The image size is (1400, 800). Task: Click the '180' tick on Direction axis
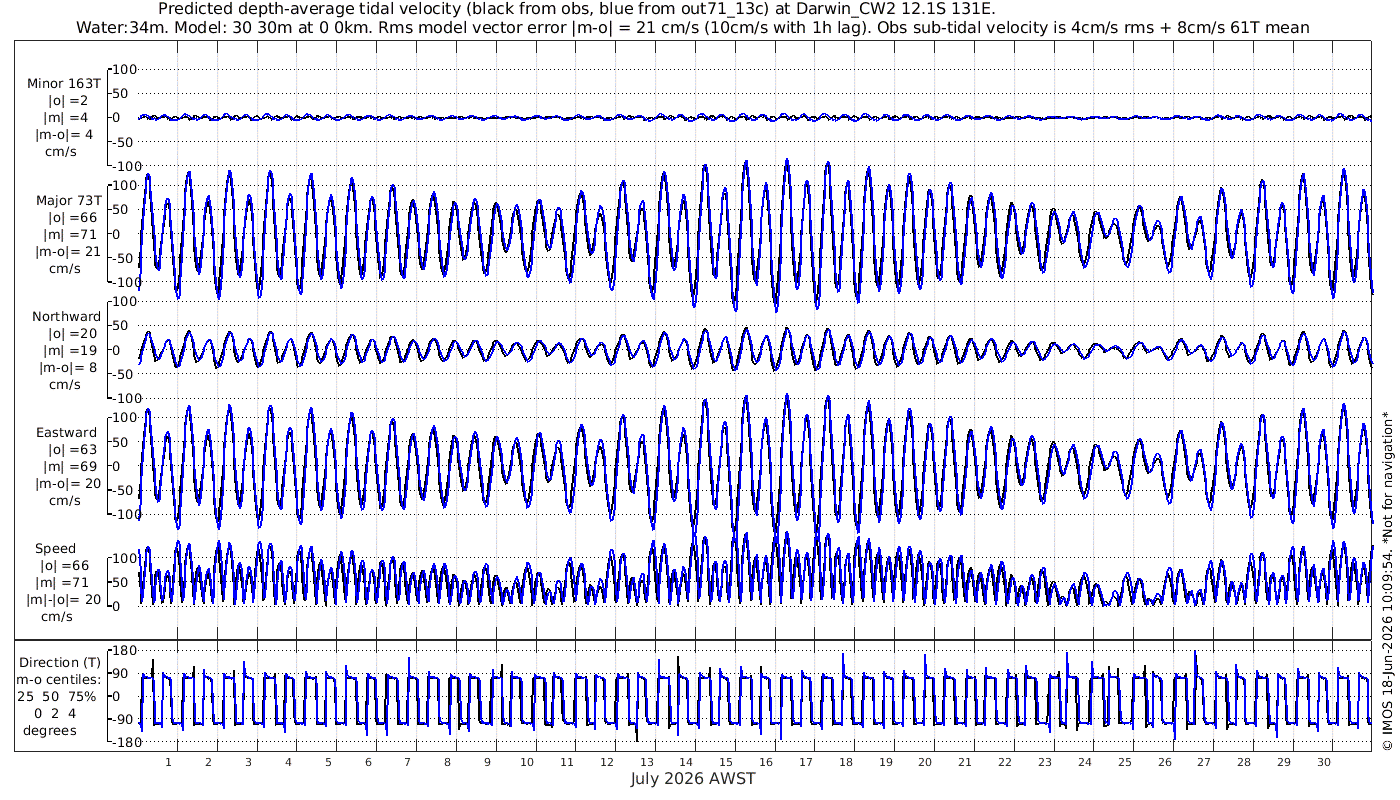point(124,651)
